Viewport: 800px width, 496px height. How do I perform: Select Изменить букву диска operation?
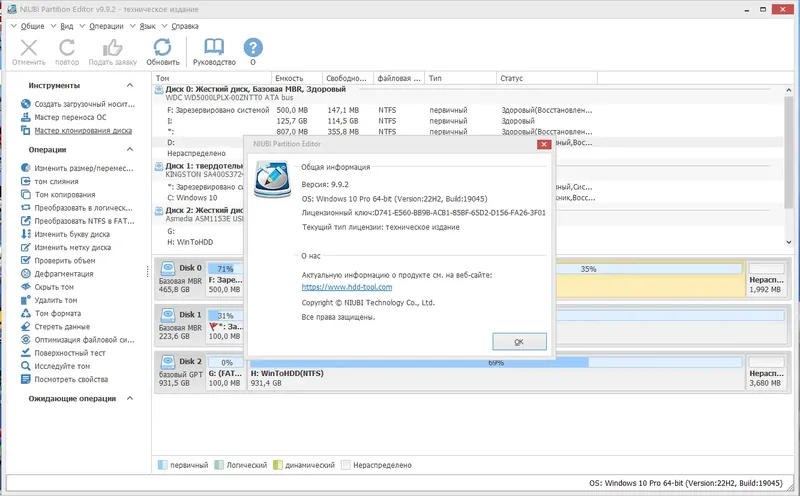point(65,234)
